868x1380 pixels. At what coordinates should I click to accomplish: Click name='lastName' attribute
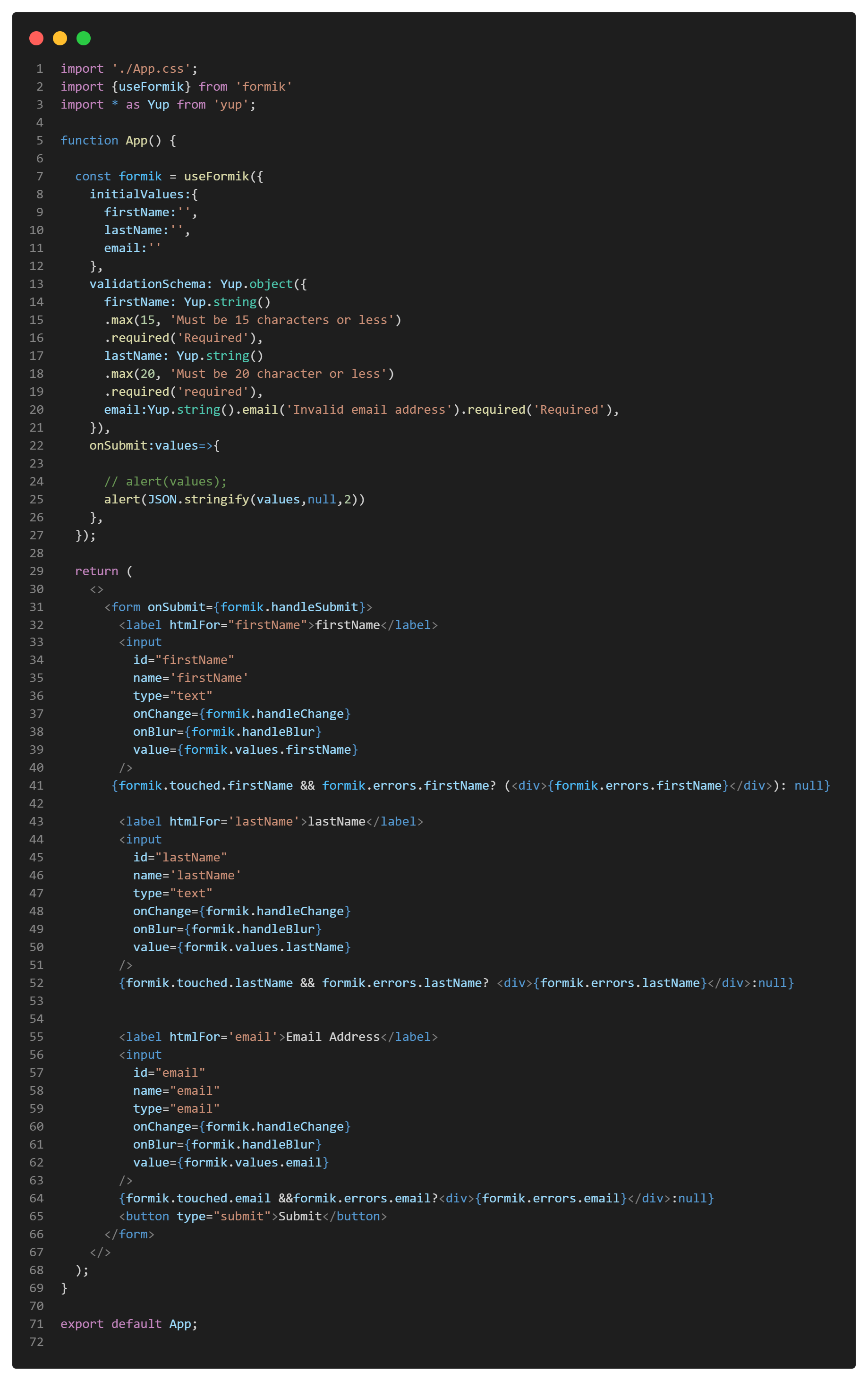(x=187, y=876)
